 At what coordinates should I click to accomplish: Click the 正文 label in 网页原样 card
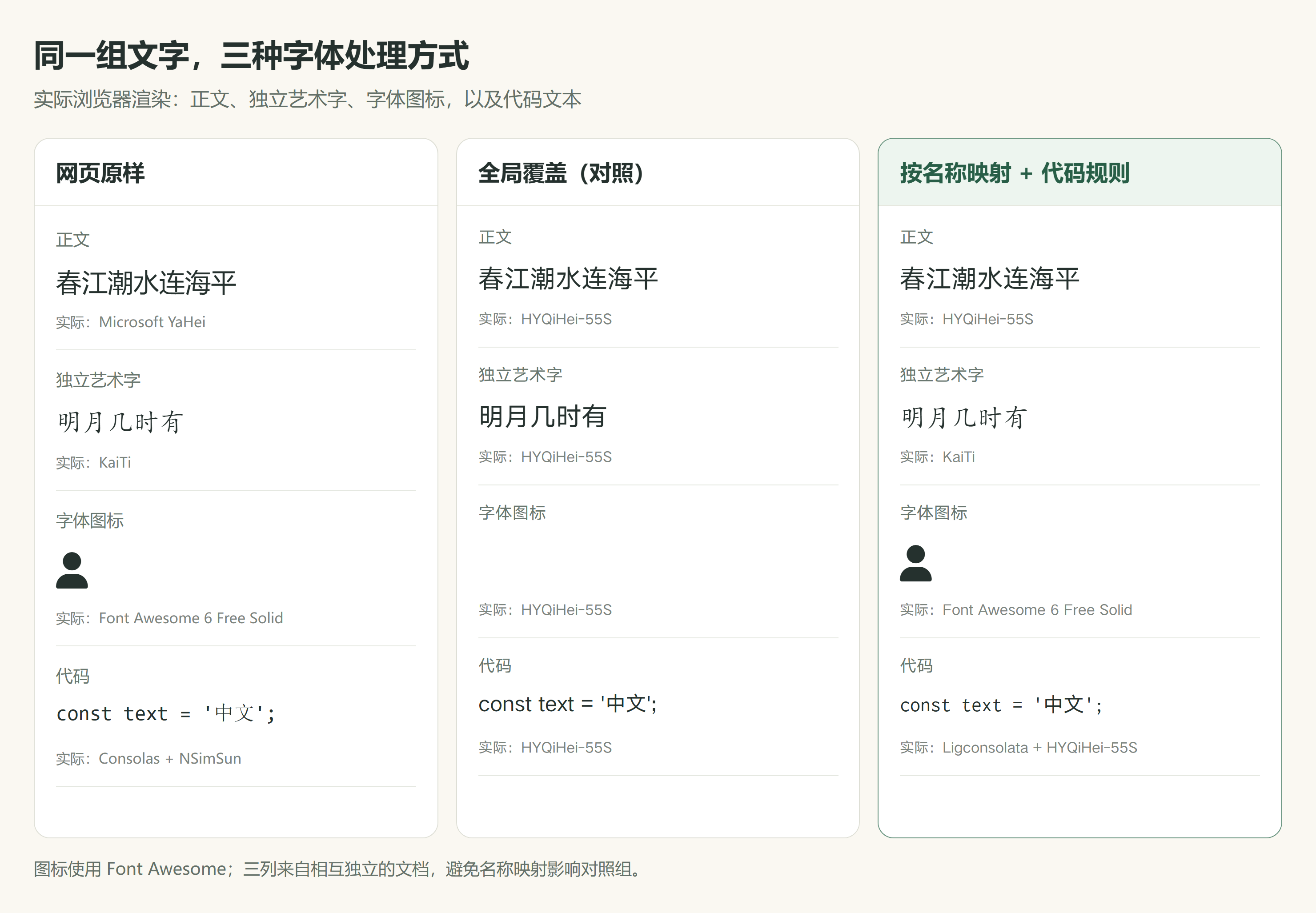point(72,240)
